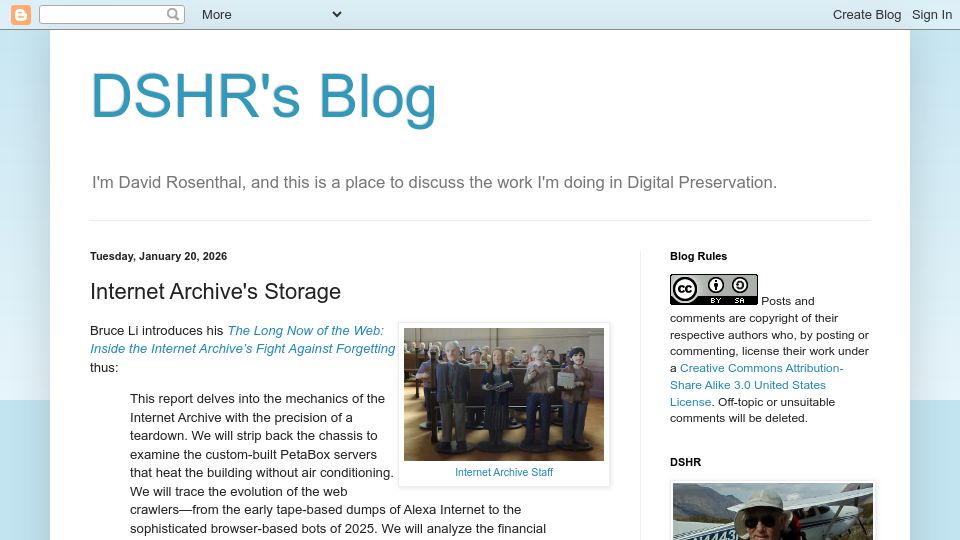The image size is (960, 540).
Task: Click the Sign In link
Action: [x=931, y=15]
